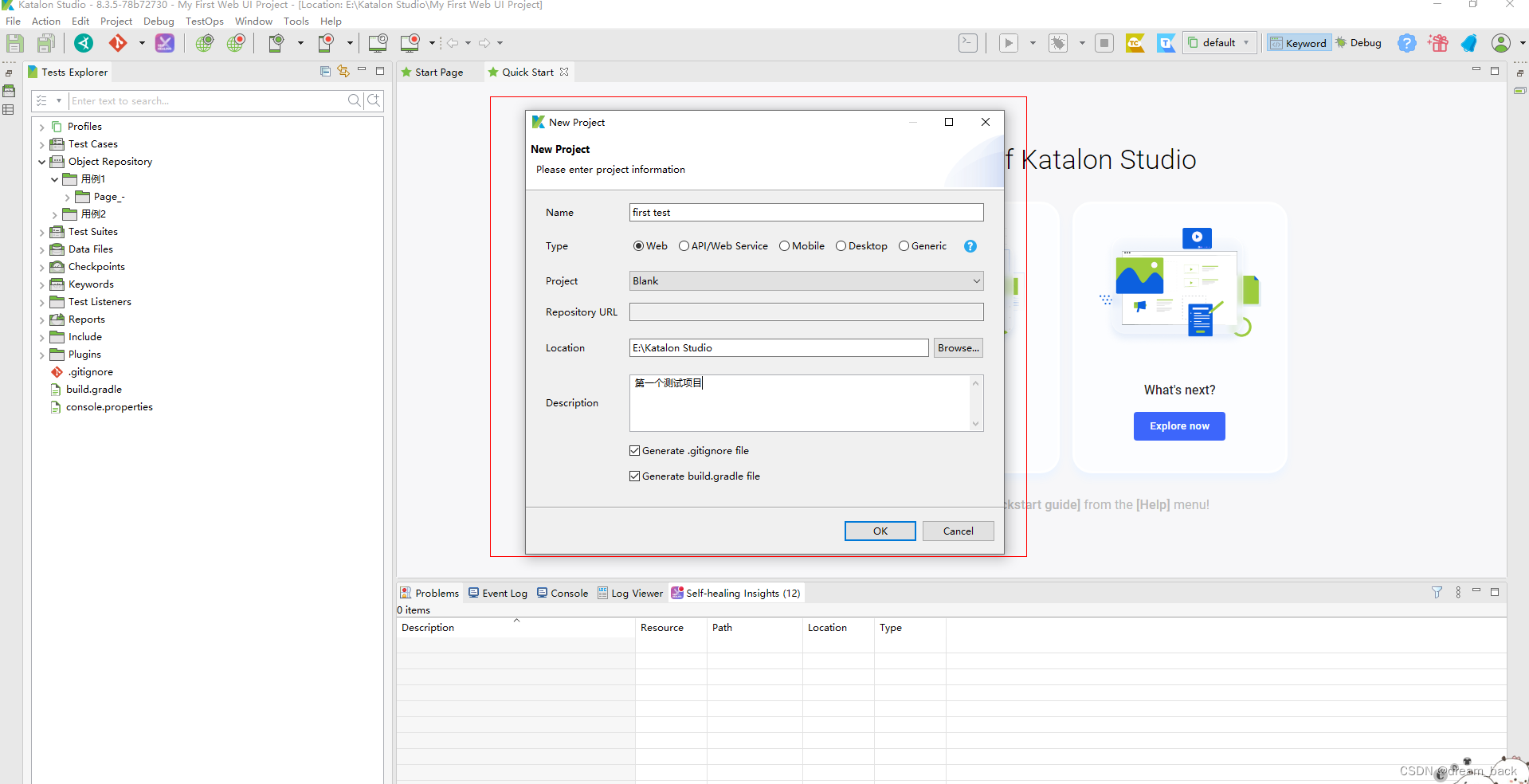The width and height of the screenshot is (1529, 784).
Task: Click the Debug bug run icon
Action: 1058,43
